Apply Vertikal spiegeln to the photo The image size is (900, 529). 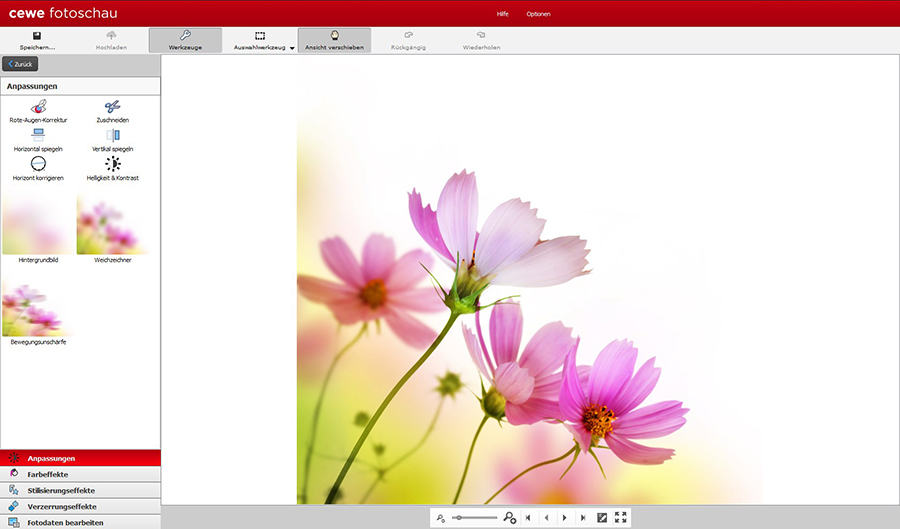(x=112, y=135)
